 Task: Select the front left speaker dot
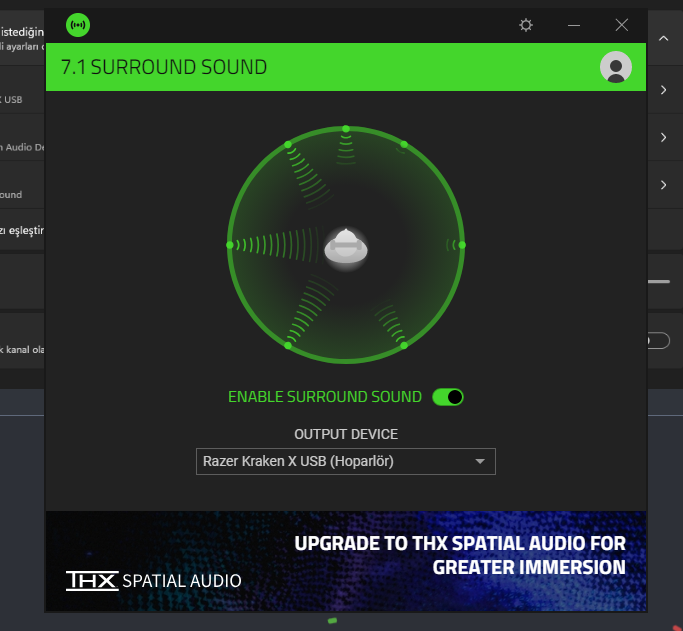point(288,145)
